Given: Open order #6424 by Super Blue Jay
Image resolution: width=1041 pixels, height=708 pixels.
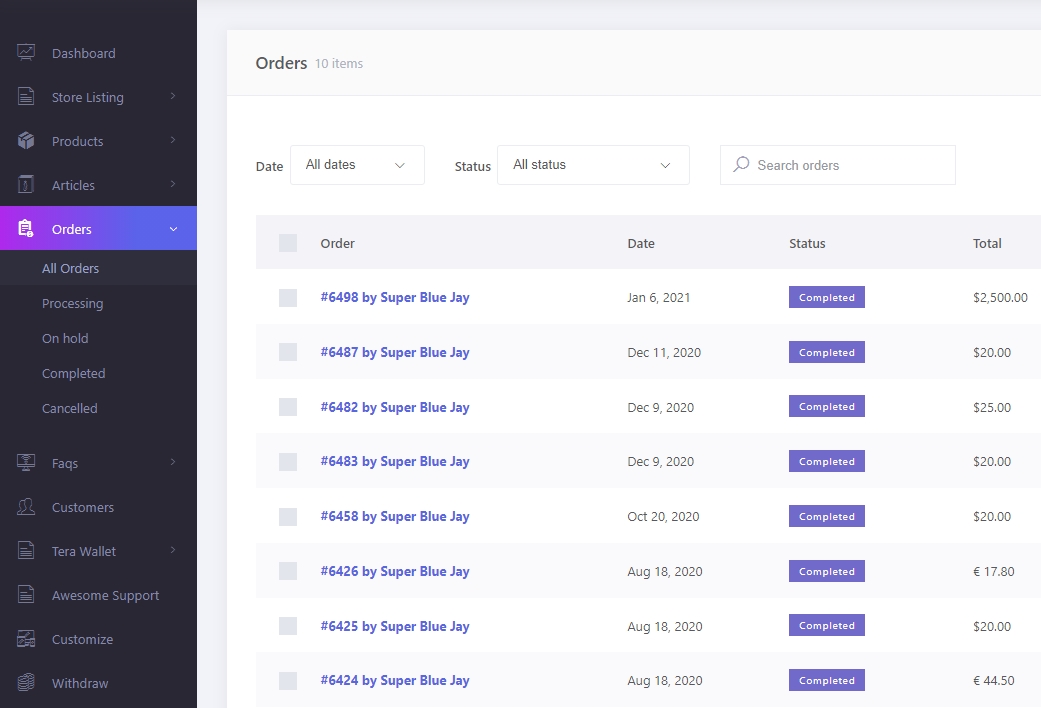Looking at the screenshot, I should point(394,680).
